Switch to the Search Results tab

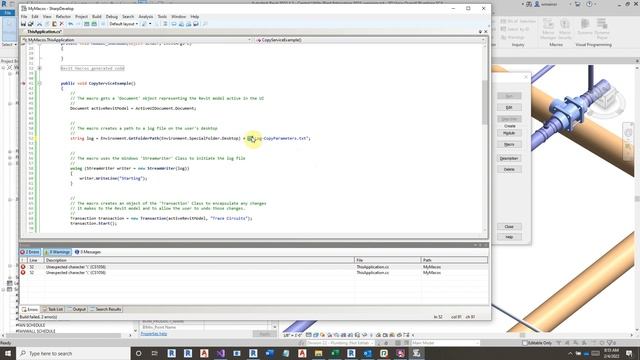pyautogui.click(x=105, y=309)
